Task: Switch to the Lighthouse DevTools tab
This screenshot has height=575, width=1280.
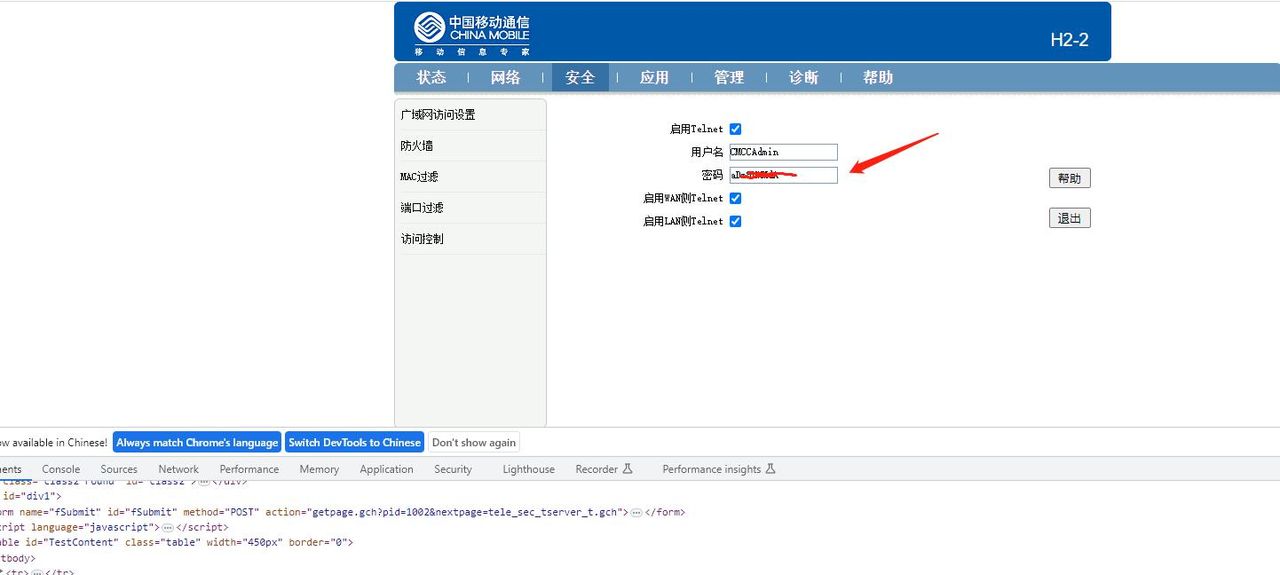Action: coord(528,469)
